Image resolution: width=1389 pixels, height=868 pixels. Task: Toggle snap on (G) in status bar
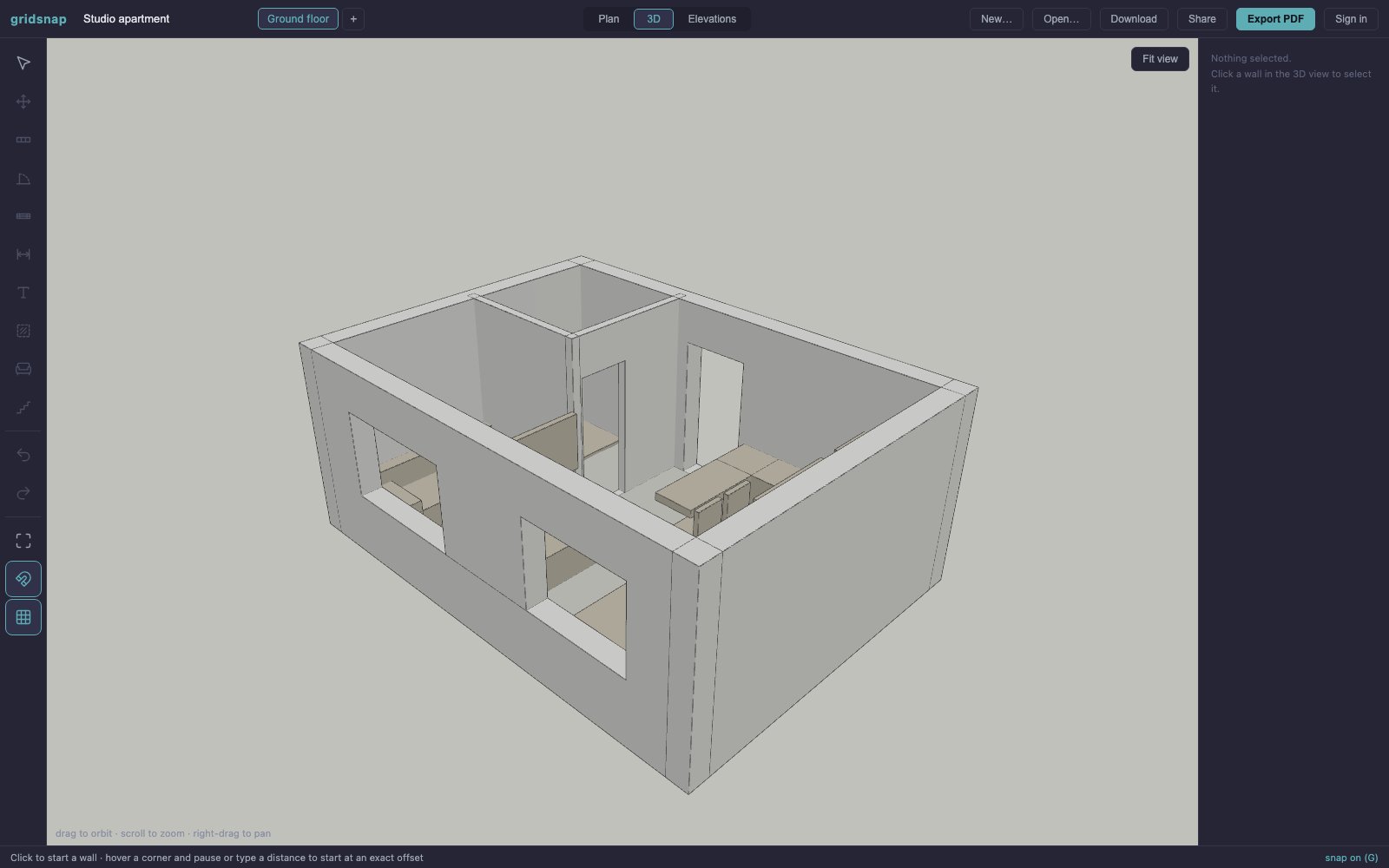click(x=1351, y=858)
